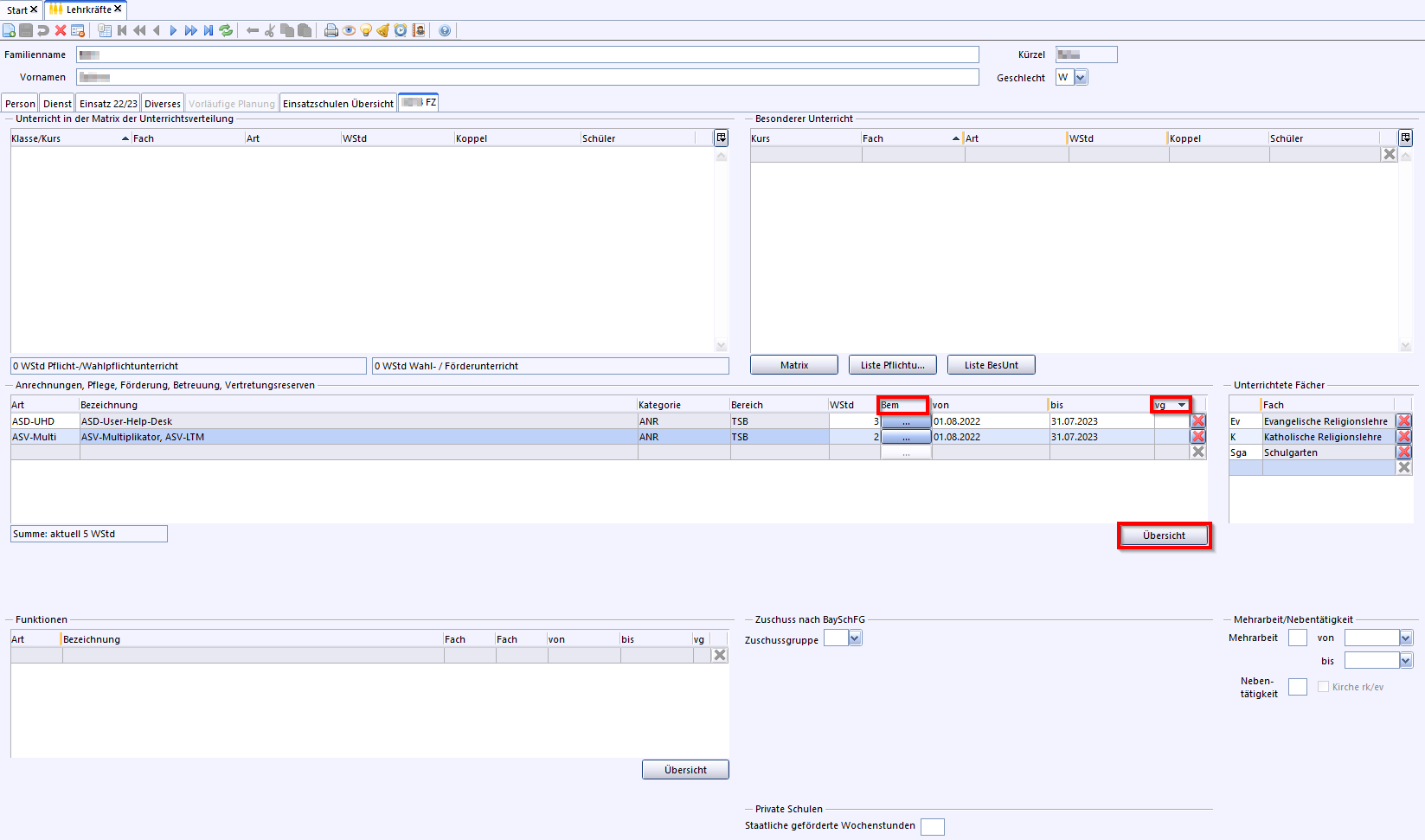Click the undo arrow toolbar icon
The image size is (1425, 840).
click(x=43, y=30)
